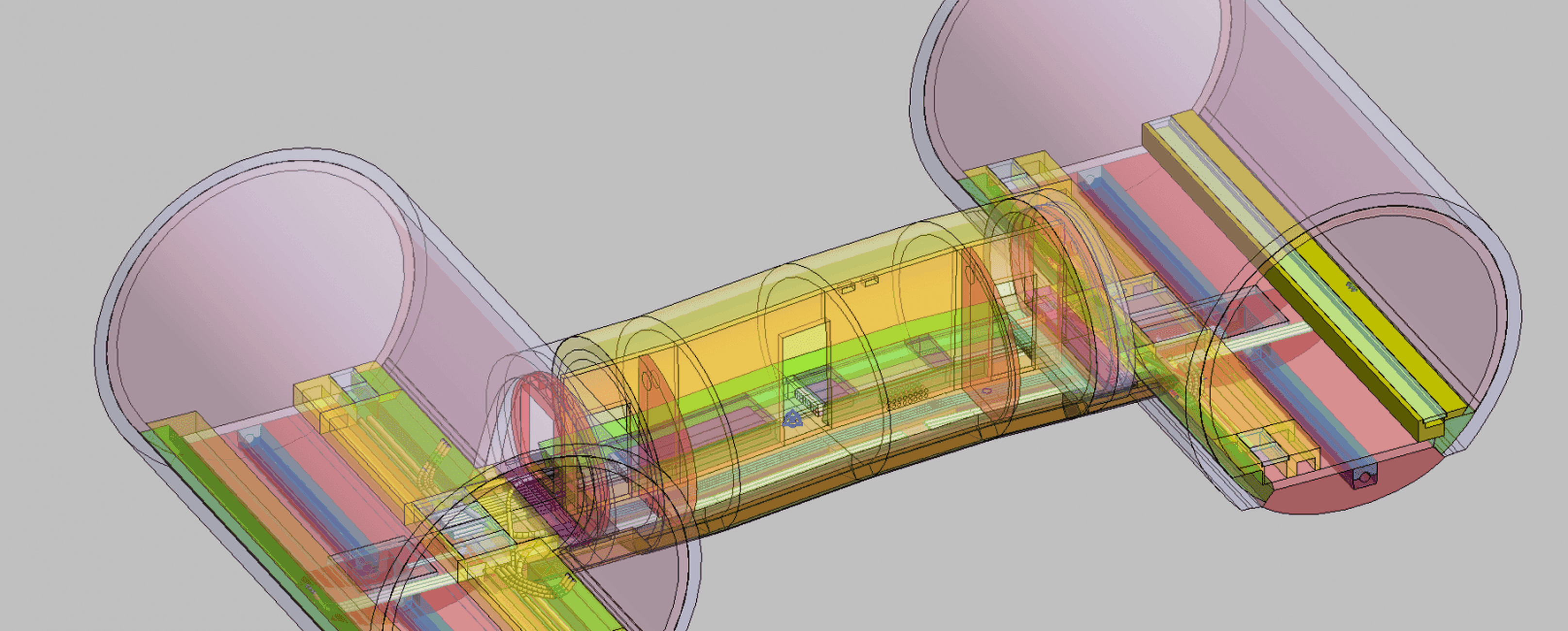
Task: Click the blue fitting on left tunnel walkway
Action: (249, 435)
